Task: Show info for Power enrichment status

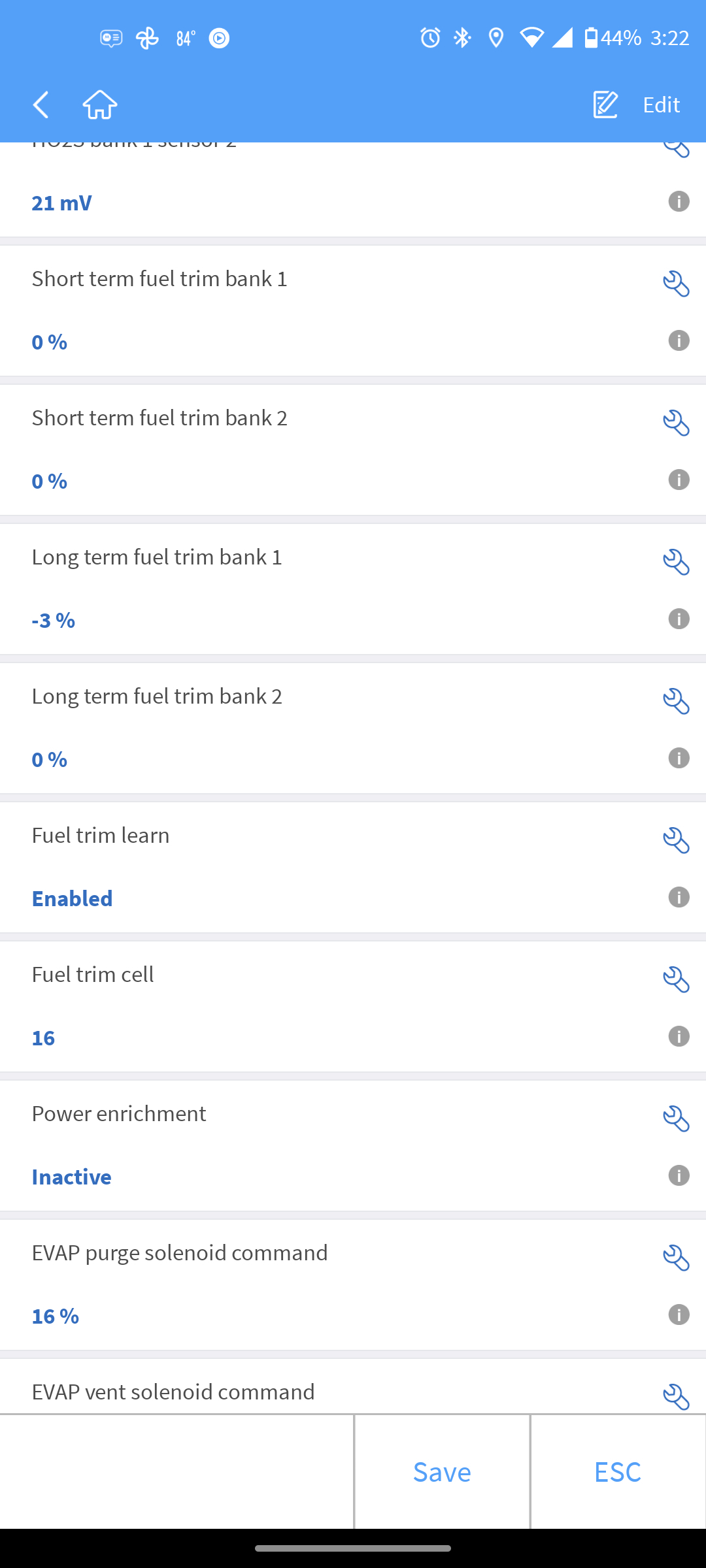Action: pos(679,1175)
